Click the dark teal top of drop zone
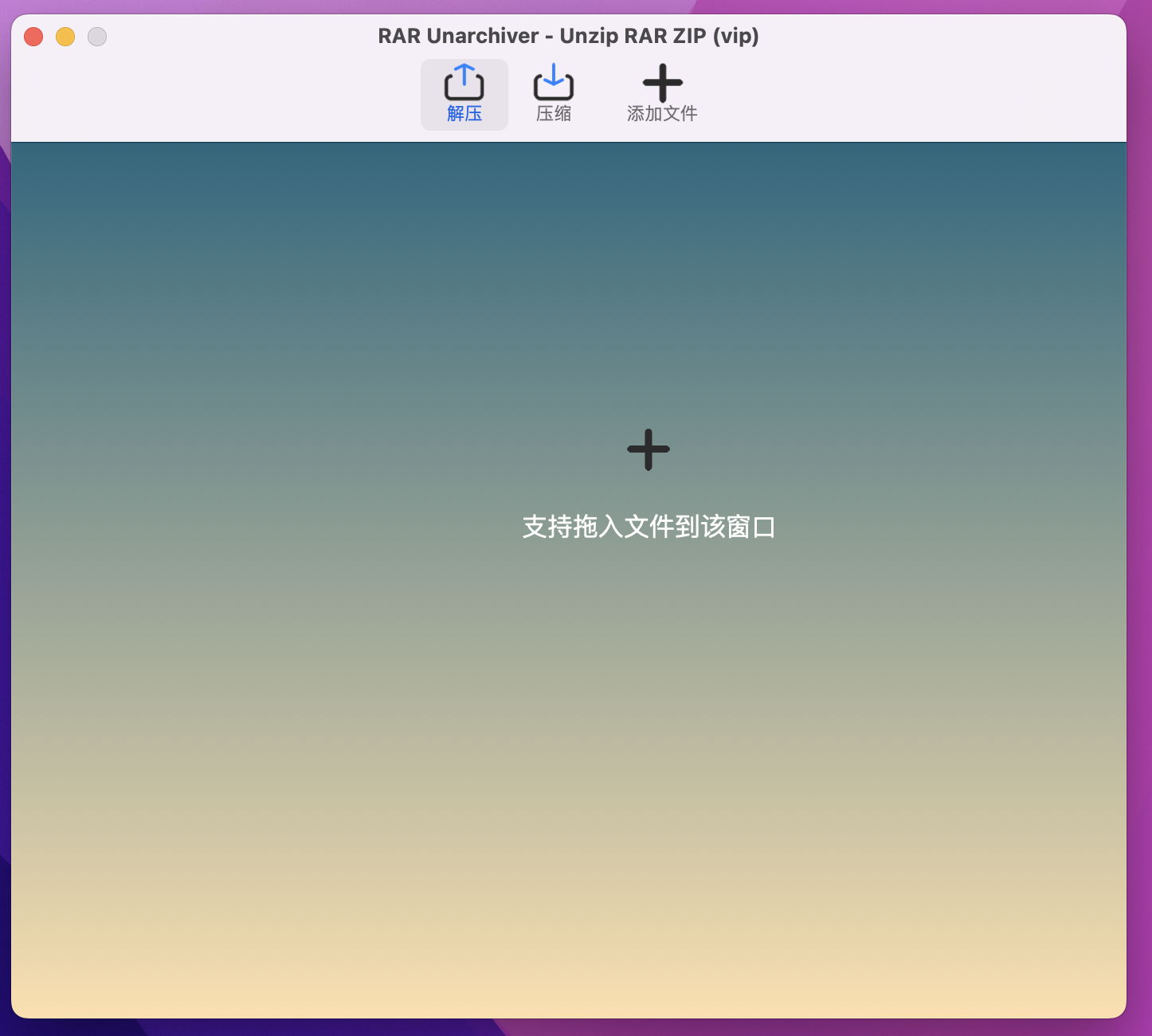1152x1036 pixels. tap(558, 175)
